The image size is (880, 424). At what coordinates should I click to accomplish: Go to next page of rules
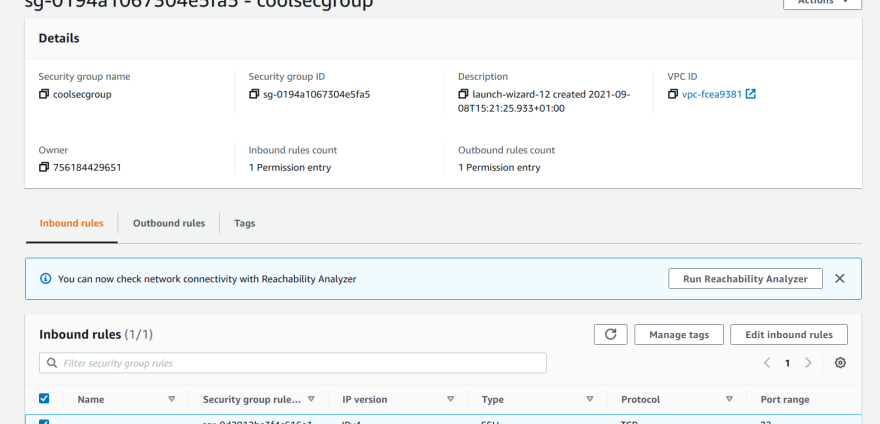pos(808,363)
